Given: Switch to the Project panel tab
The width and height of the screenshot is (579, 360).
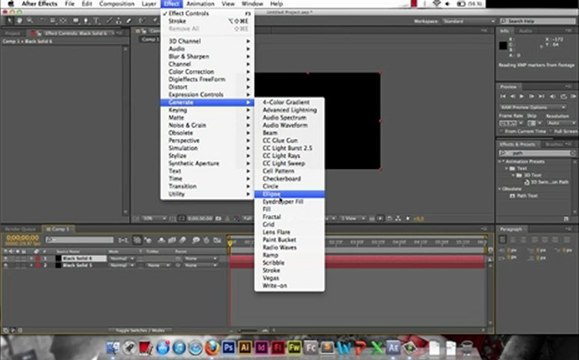Looking at the screenshot, I should point(12,33).
